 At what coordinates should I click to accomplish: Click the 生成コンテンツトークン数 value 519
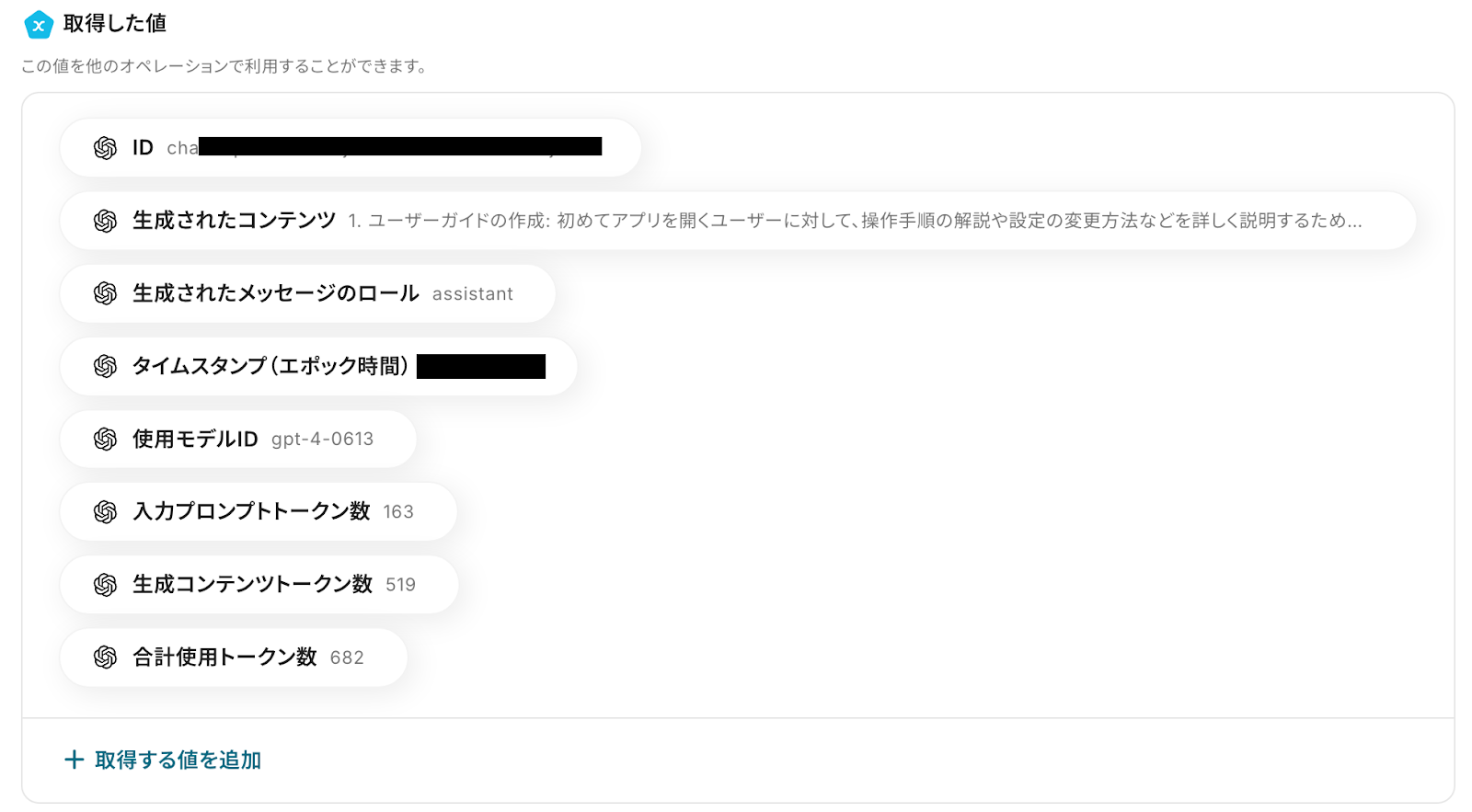(400, 585)
